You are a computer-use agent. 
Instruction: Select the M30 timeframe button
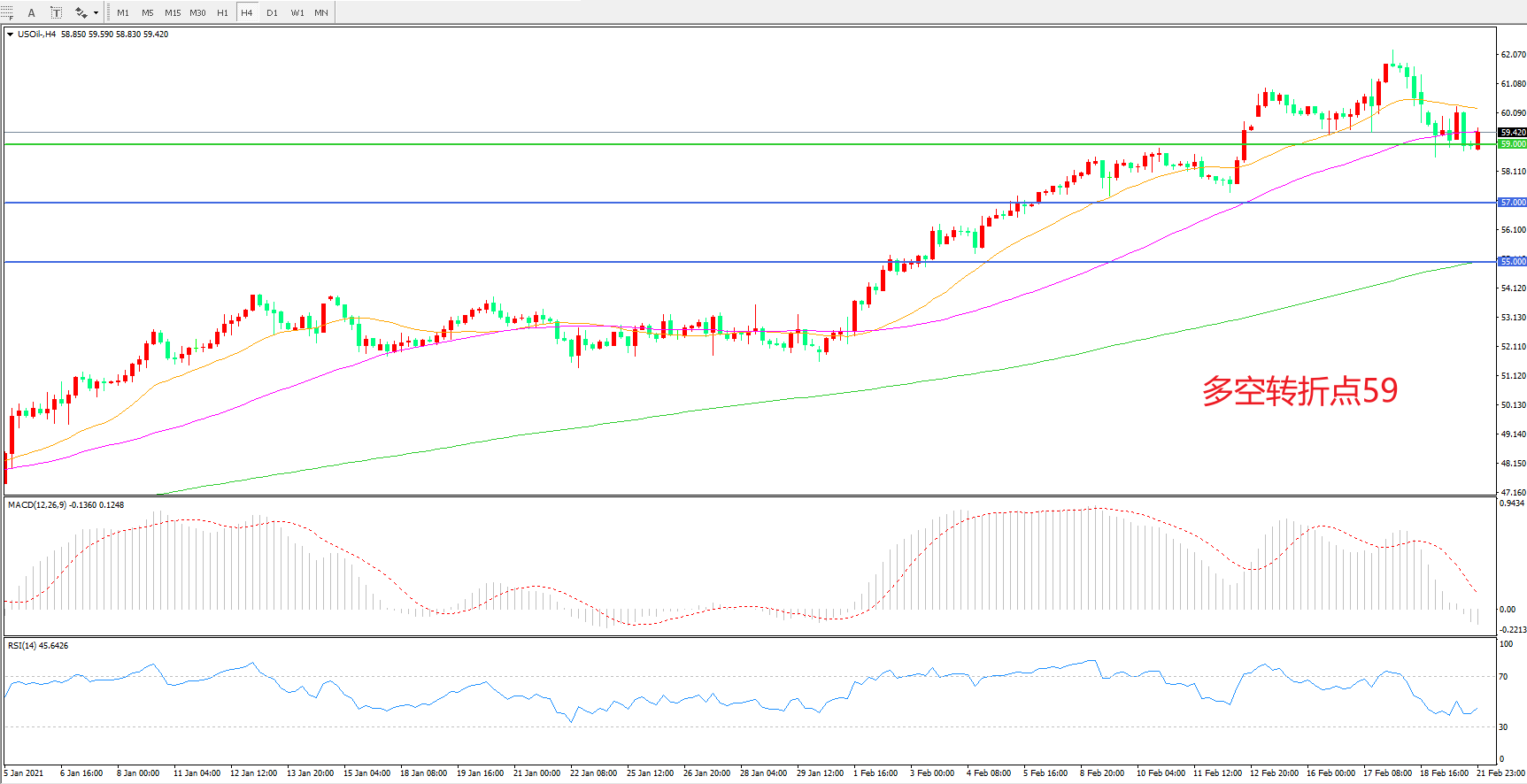point(197,12)
